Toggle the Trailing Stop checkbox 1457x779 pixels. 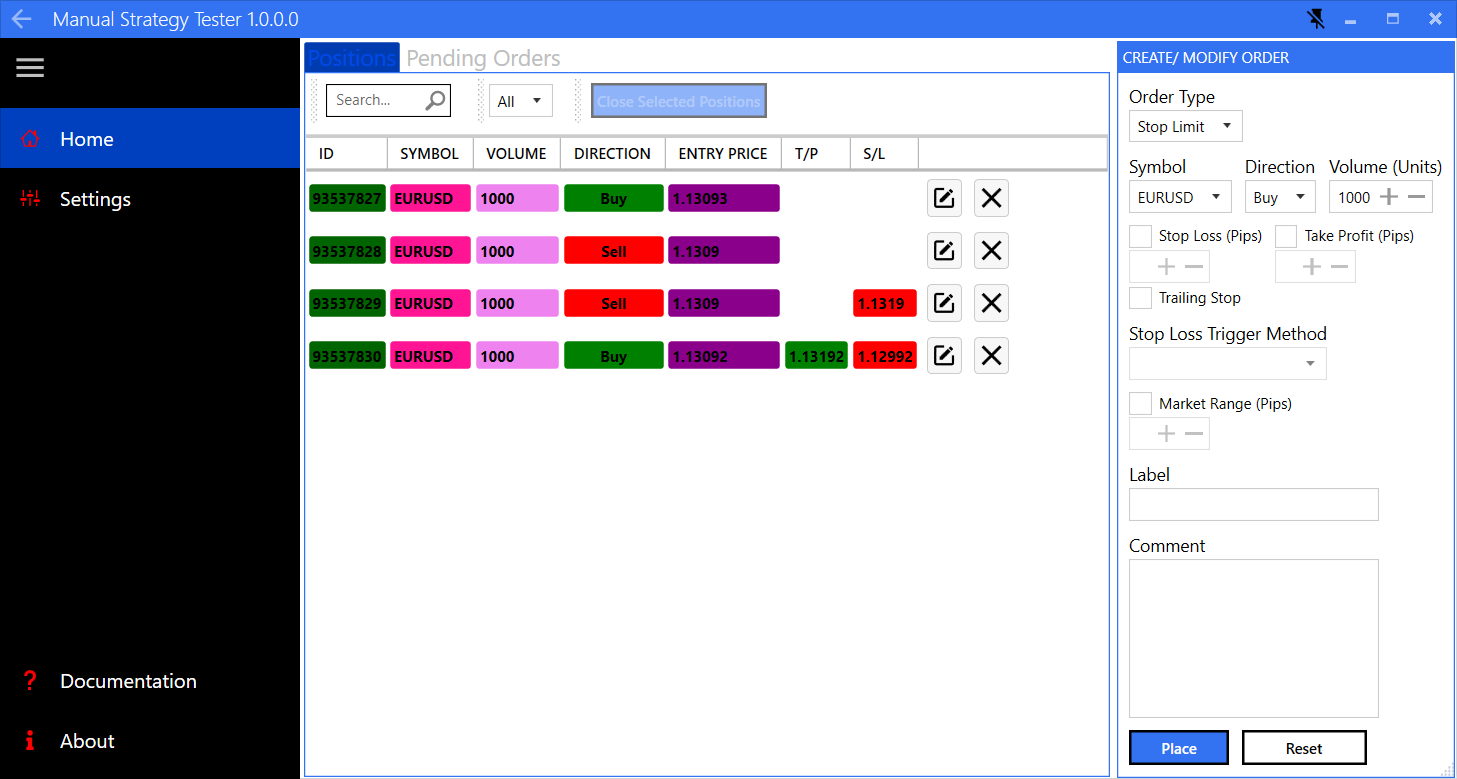1140,297
